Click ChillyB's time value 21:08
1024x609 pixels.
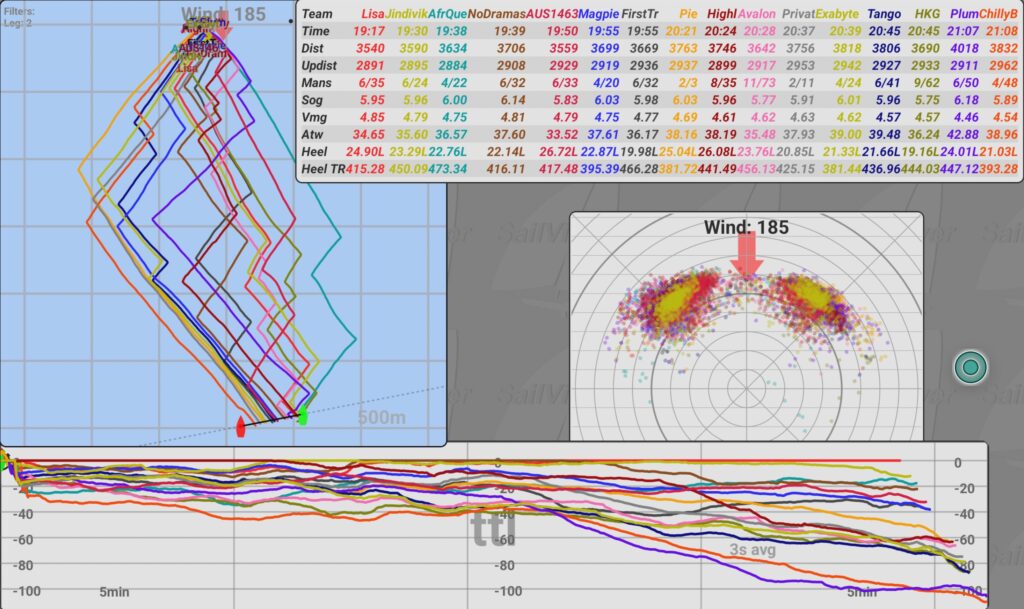click(1002, 31)
